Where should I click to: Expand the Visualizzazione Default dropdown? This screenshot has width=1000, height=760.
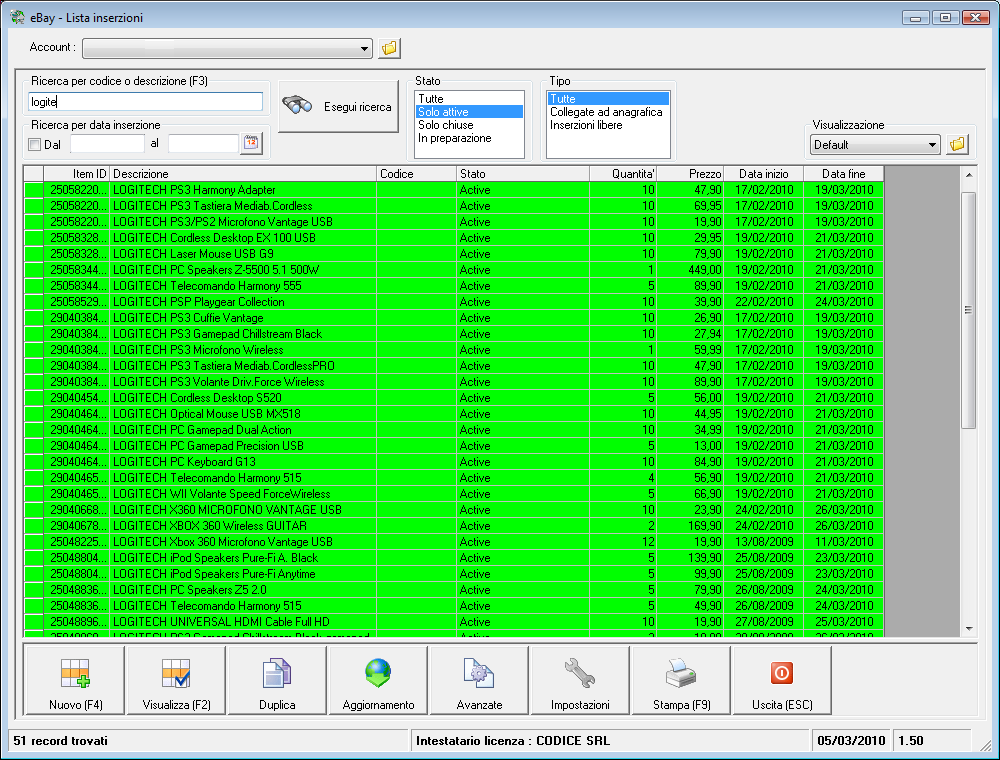[x=932, y=145]
